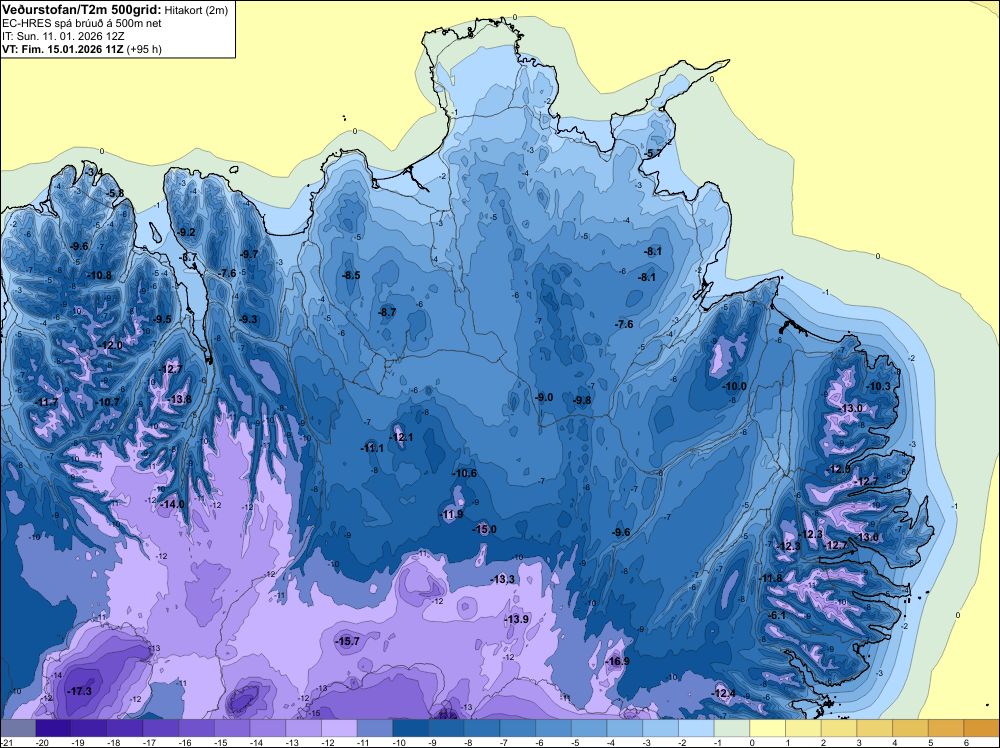Viewport: 1000px width, 748px height.
Task: Click legend swatch between -10 and -9
Action: (x=410, y=728)
